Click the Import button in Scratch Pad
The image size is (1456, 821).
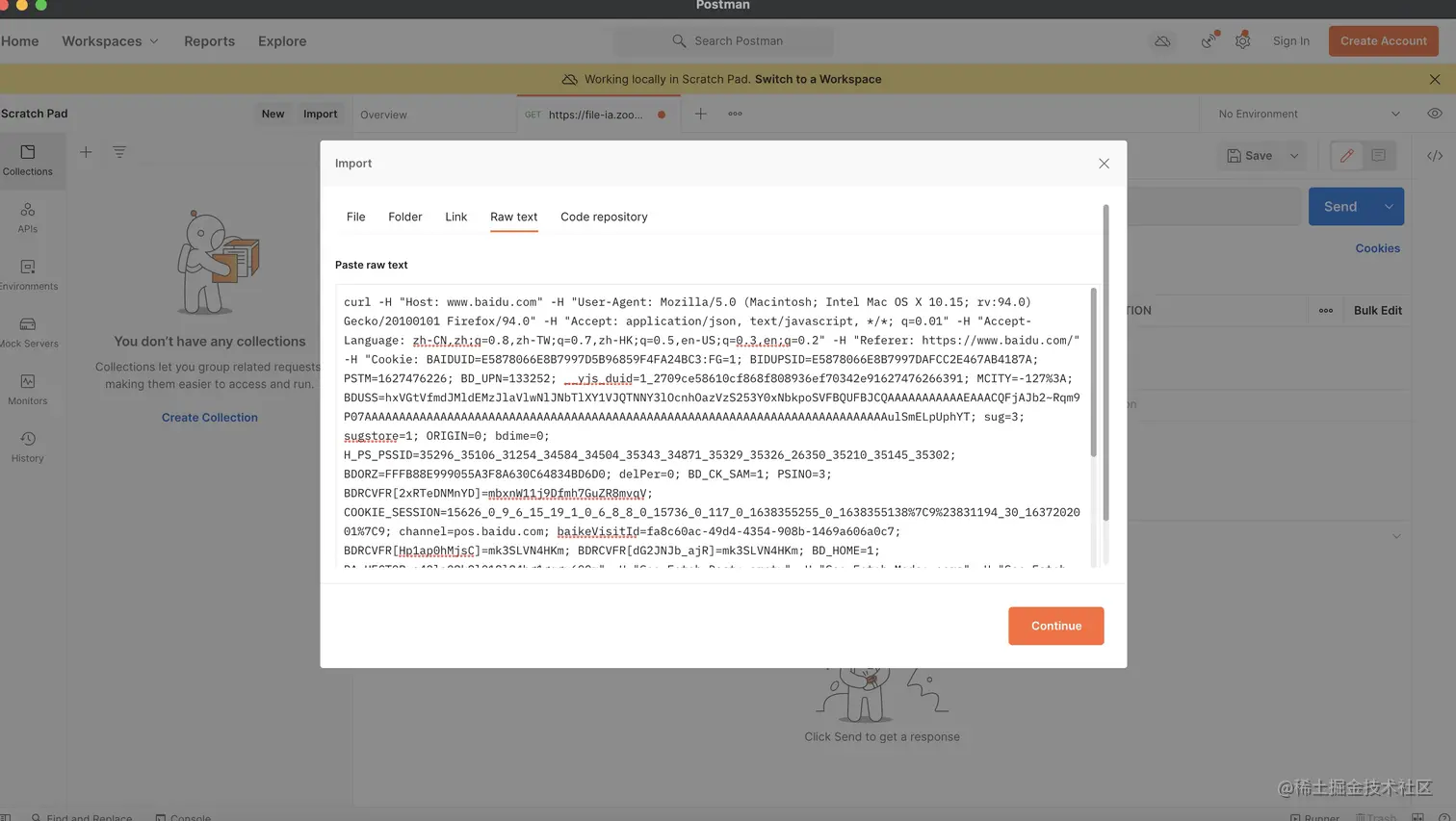click(x=320, y=114)
